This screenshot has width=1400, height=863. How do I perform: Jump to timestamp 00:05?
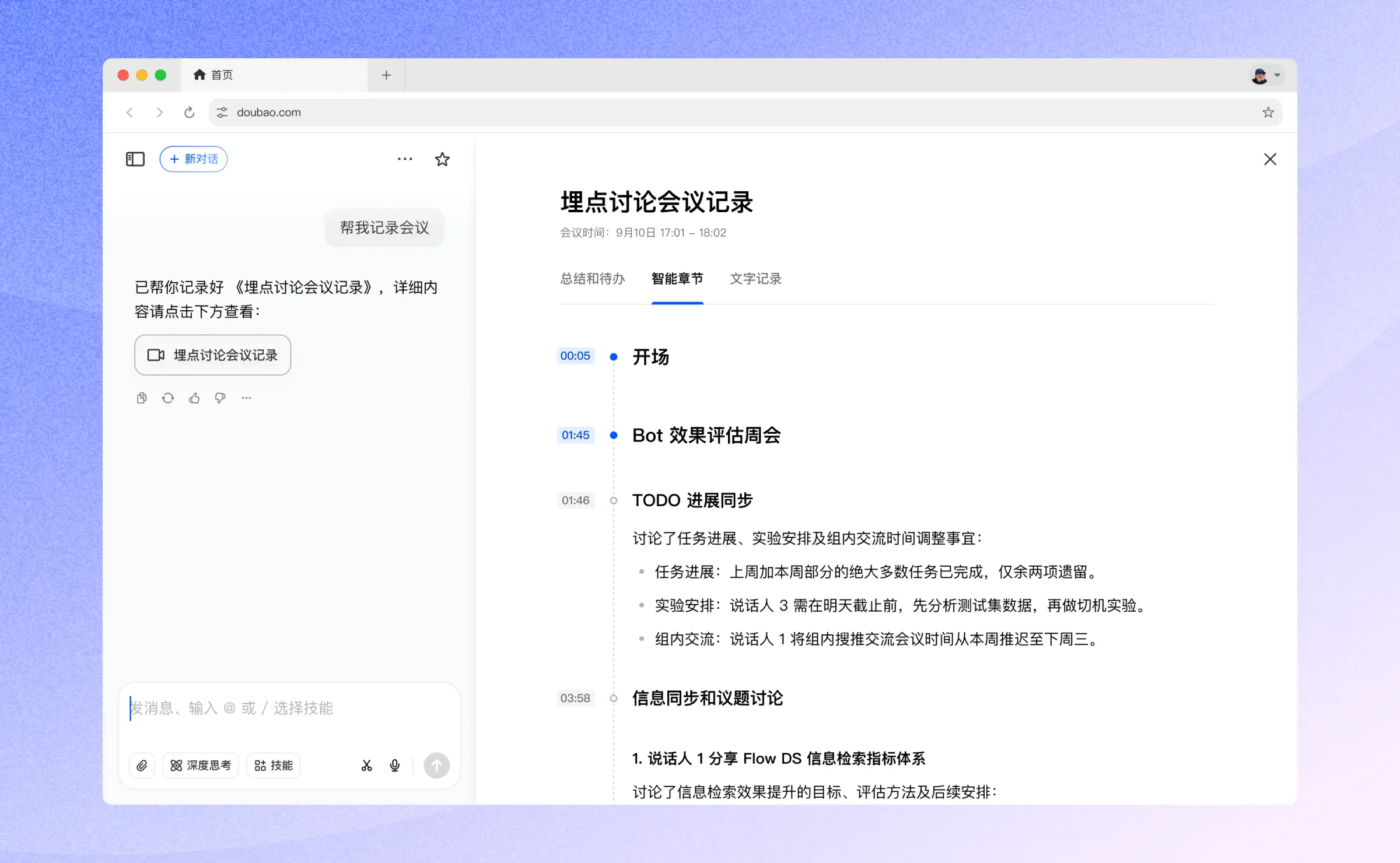point(575,356)
